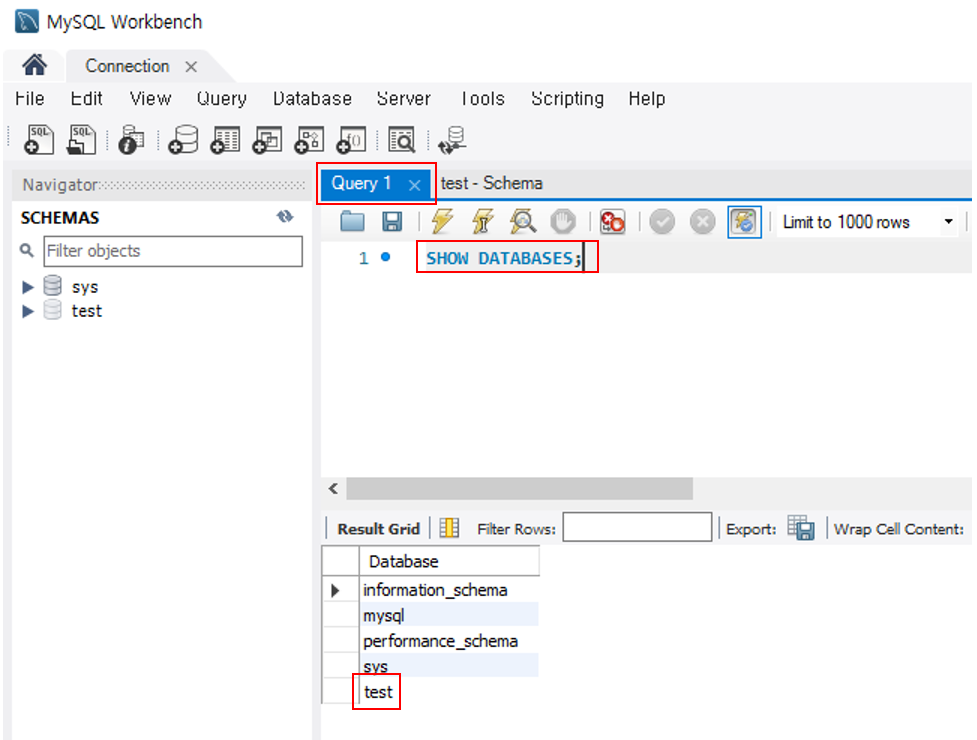Click the Database column header
Viewport: 977px width, 740px height.
[449, 561]
